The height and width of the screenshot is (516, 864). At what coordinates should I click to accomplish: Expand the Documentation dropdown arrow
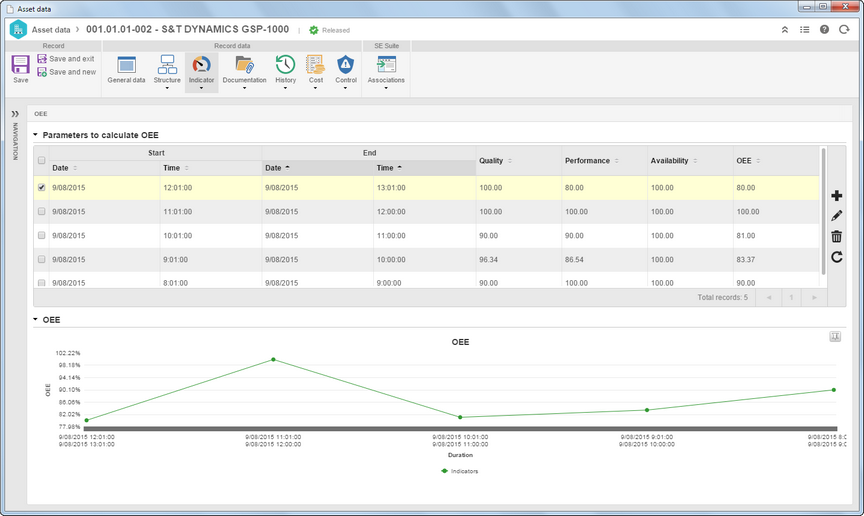[244, 88]
